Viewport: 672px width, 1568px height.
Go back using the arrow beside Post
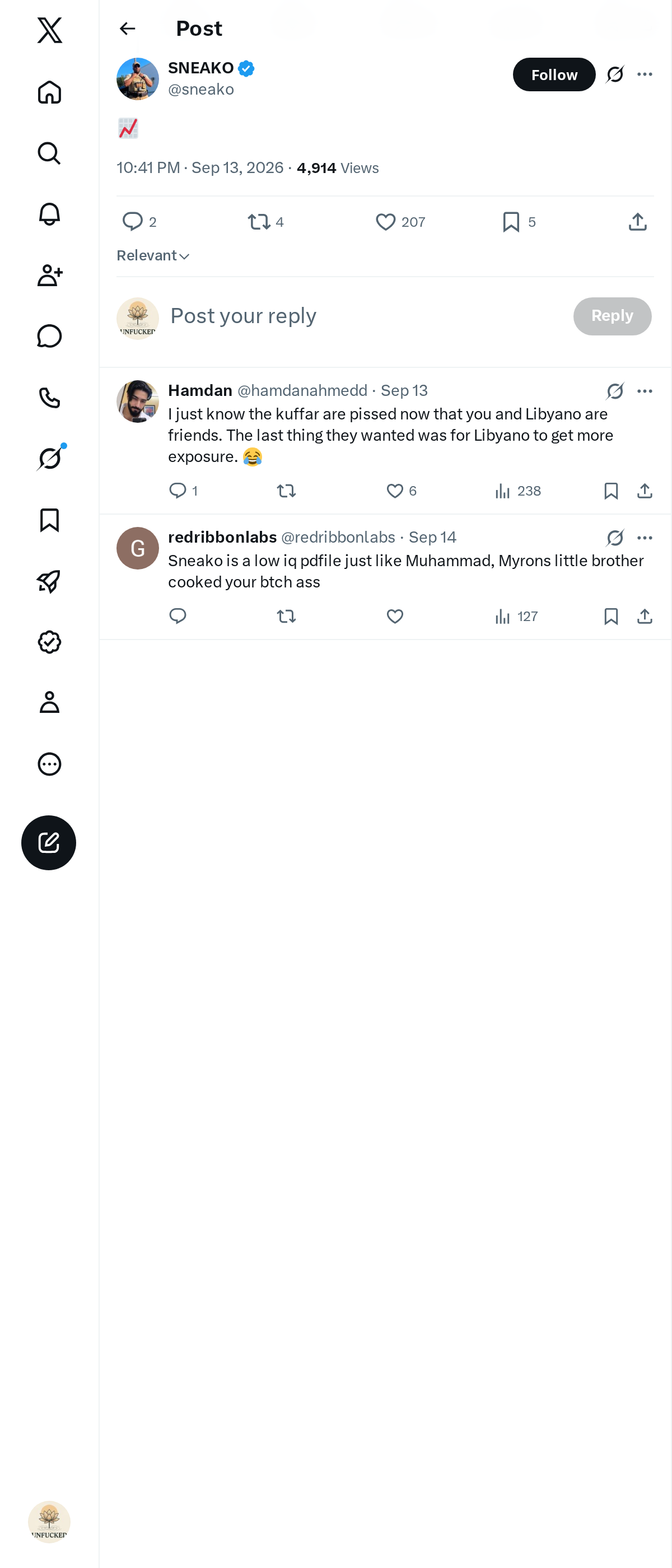(127, 29)
